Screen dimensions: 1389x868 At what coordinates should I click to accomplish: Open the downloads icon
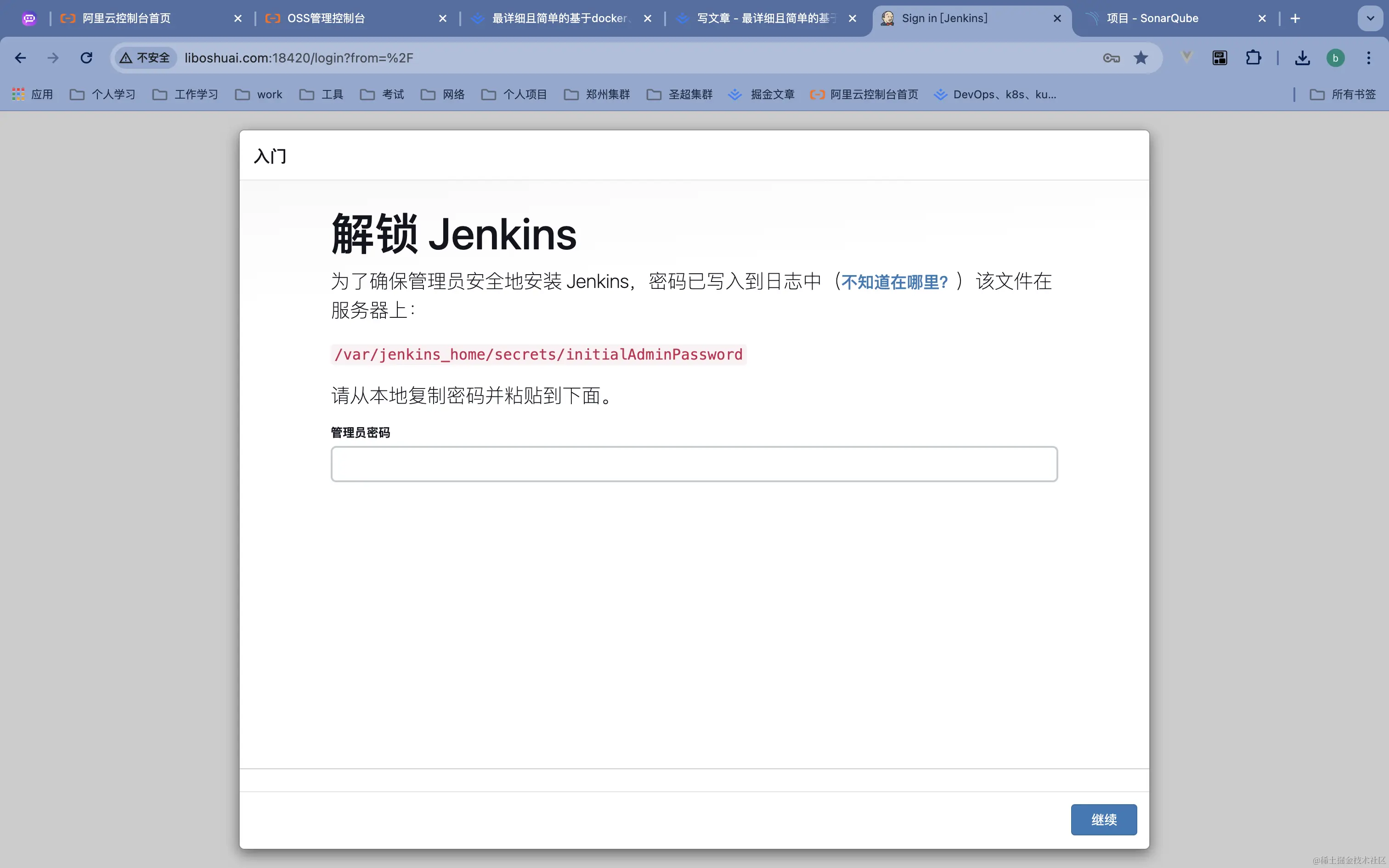point(1302,58)
